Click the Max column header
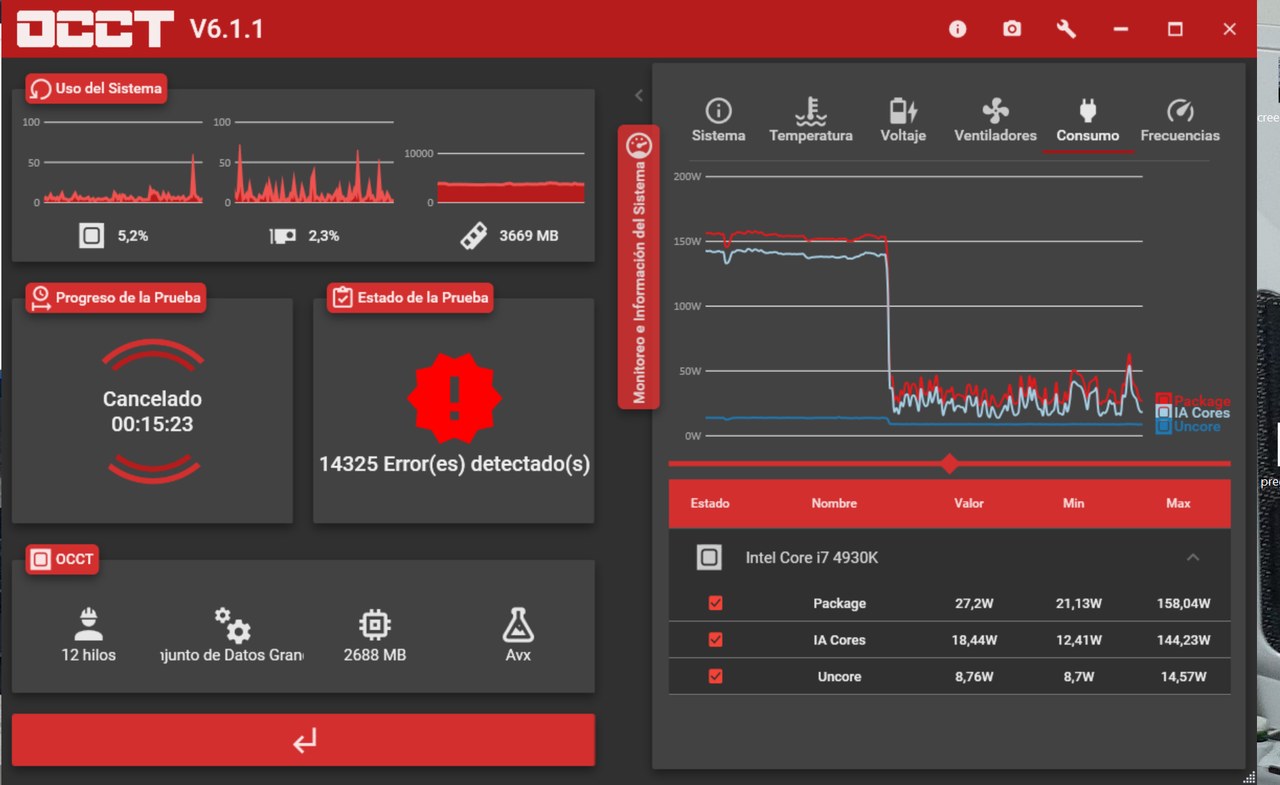The image size is (1280, 785). coord(1178,503)
